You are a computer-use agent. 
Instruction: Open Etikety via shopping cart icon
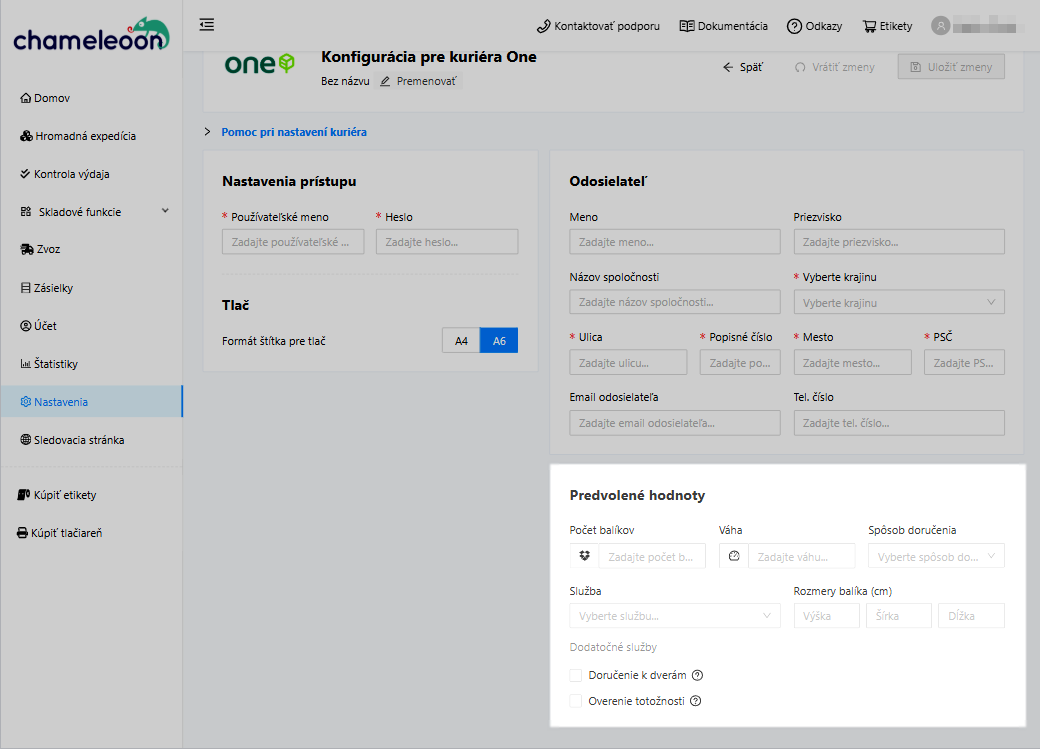click(x=869, y=26)
